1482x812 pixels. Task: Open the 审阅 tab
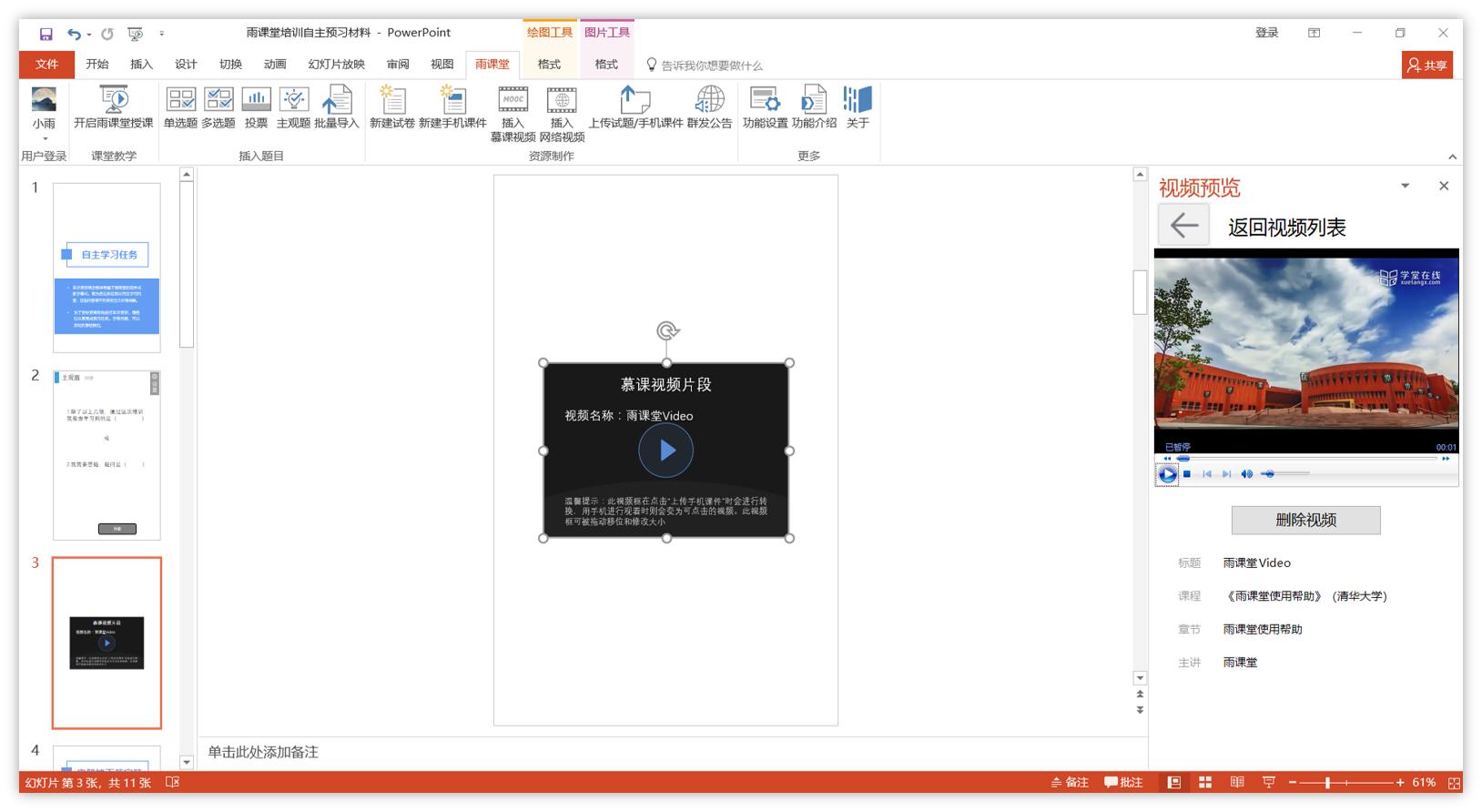(398, 64)
